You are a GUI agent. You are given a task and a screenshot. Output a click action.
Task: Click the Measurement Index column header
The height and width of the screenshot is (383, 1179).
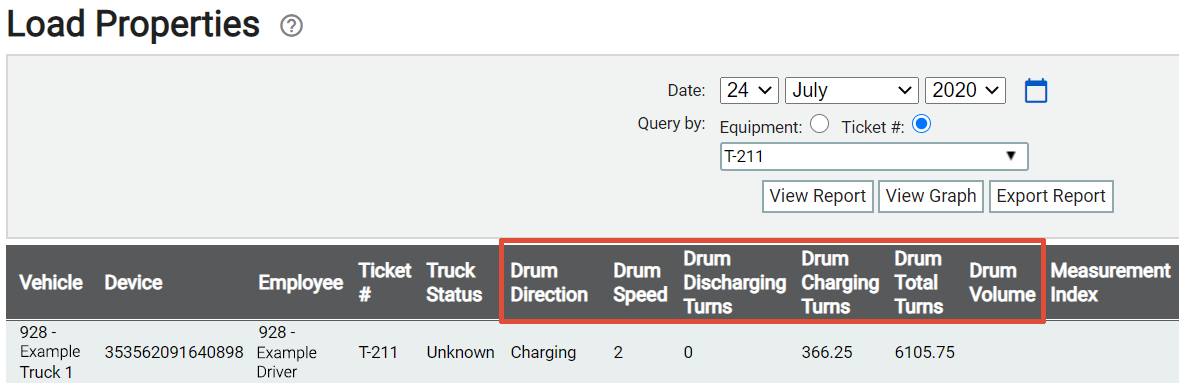(x=1111, y=282)
